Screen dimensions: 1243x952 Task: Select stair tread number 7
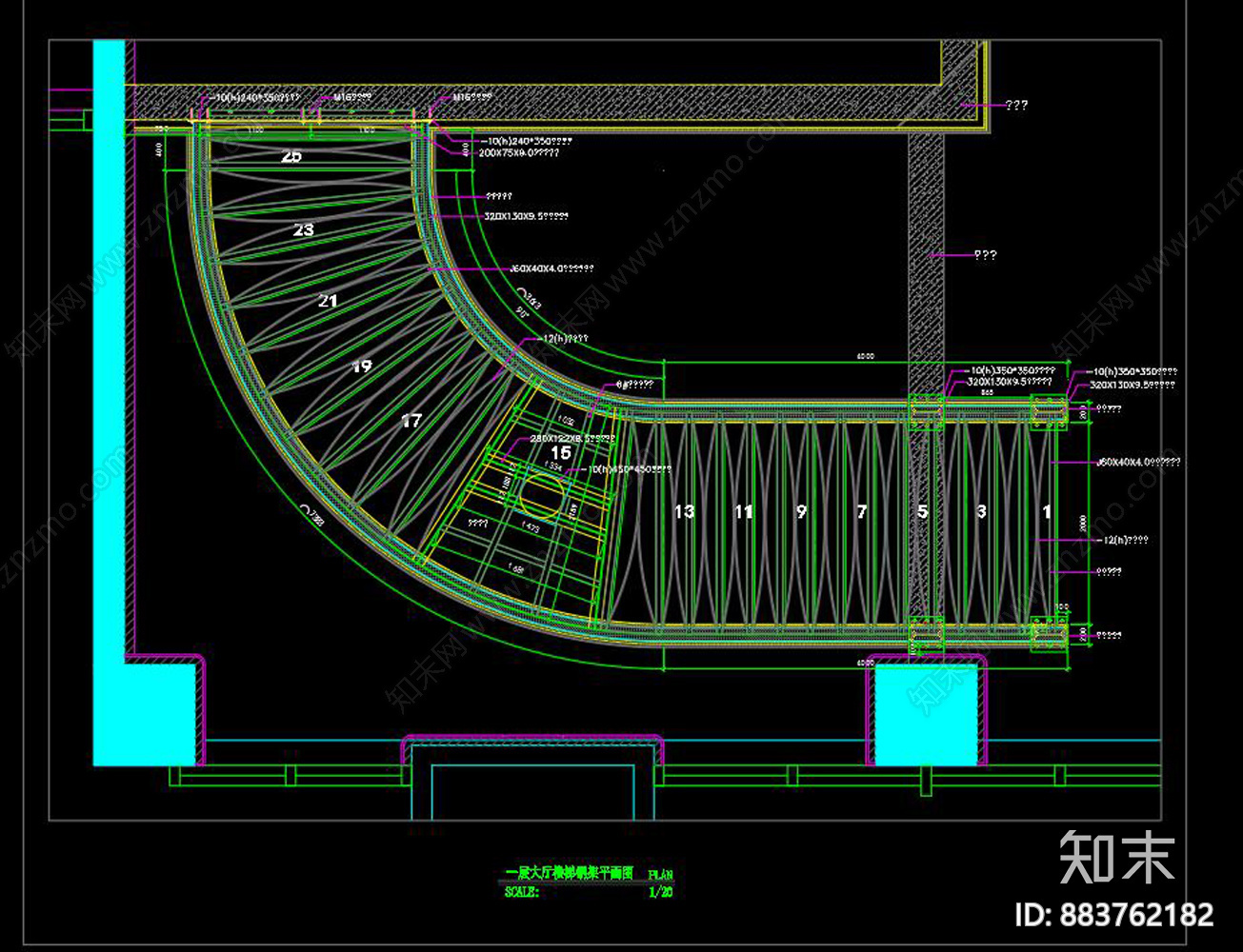[x=862, y=512]
